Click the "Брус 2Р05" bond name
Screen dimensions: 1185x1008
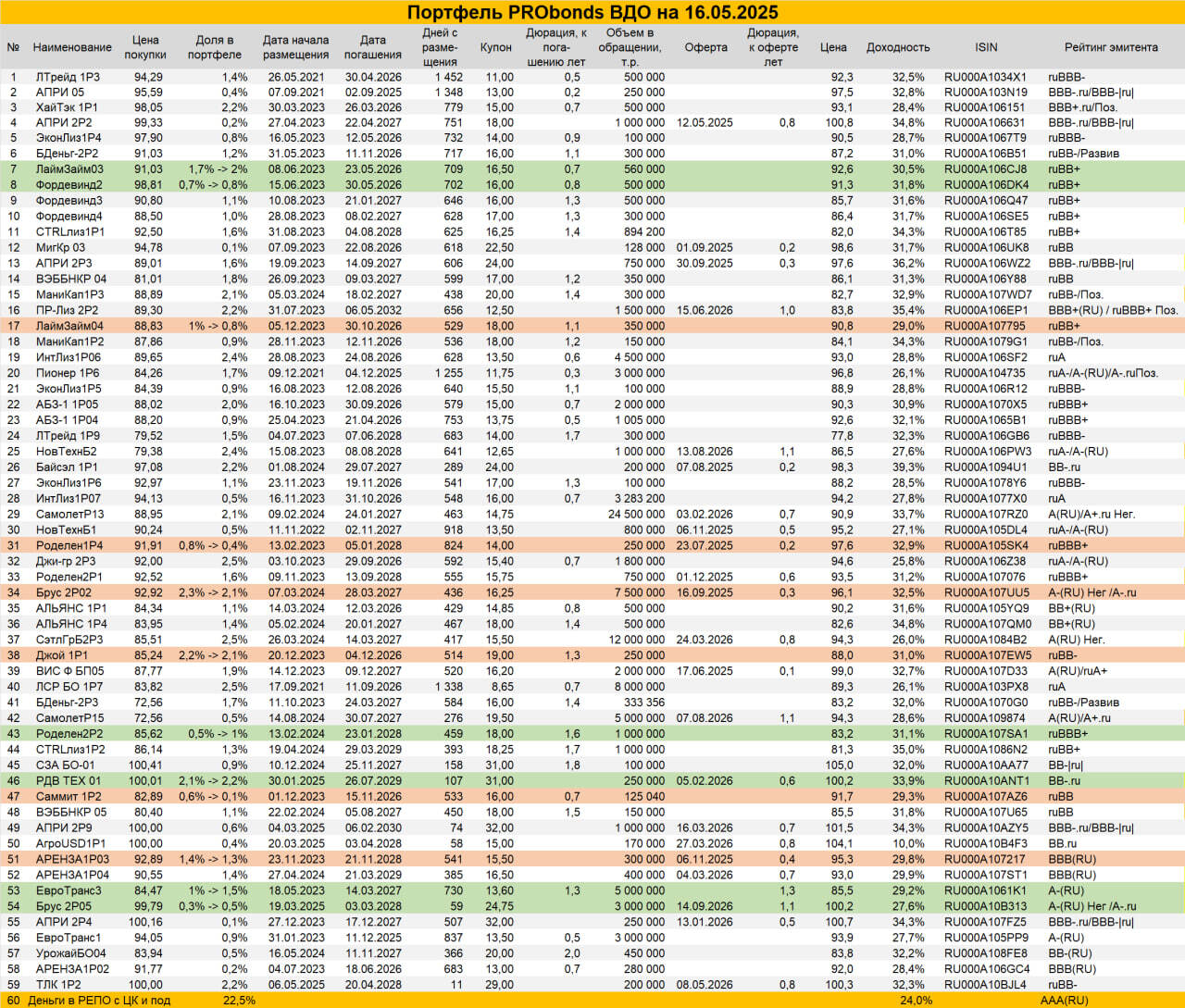(x=64, y=907)
